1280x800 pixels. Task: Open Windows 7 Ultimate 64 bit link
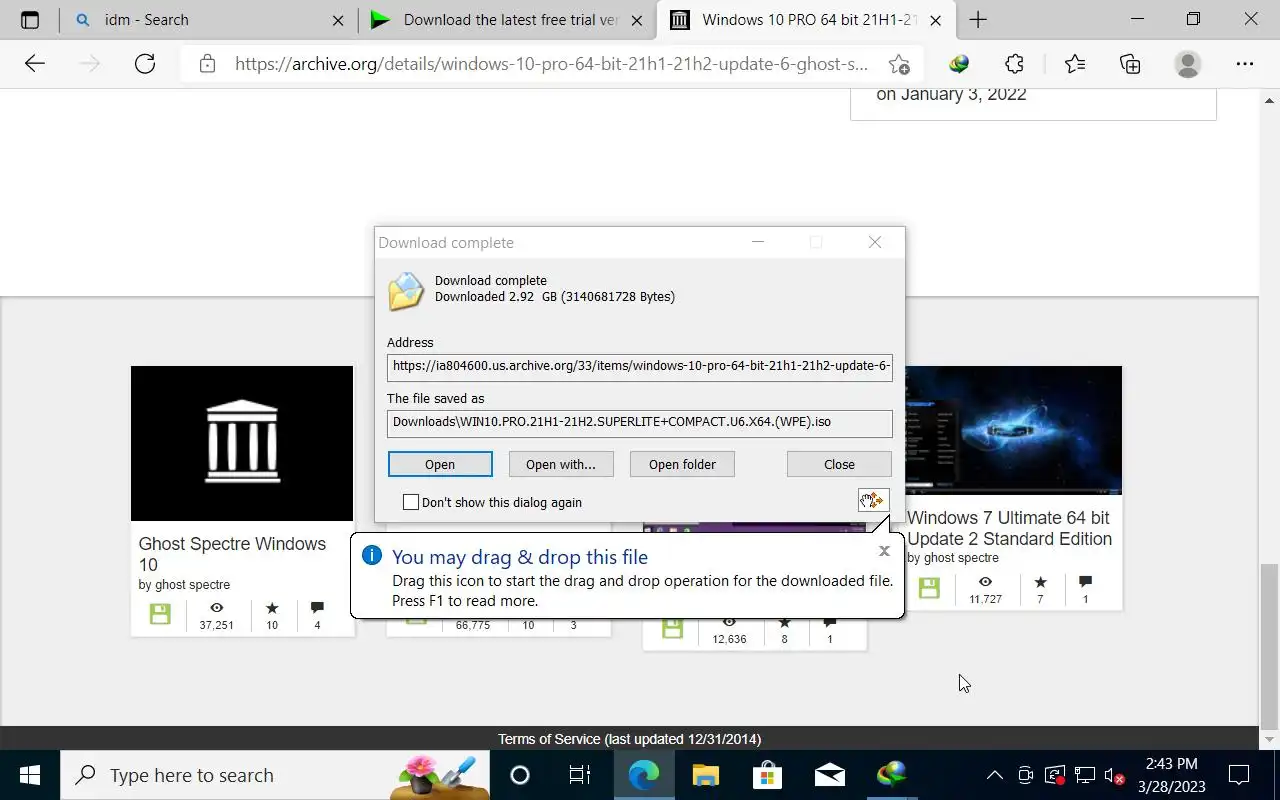coord(1009,528)
